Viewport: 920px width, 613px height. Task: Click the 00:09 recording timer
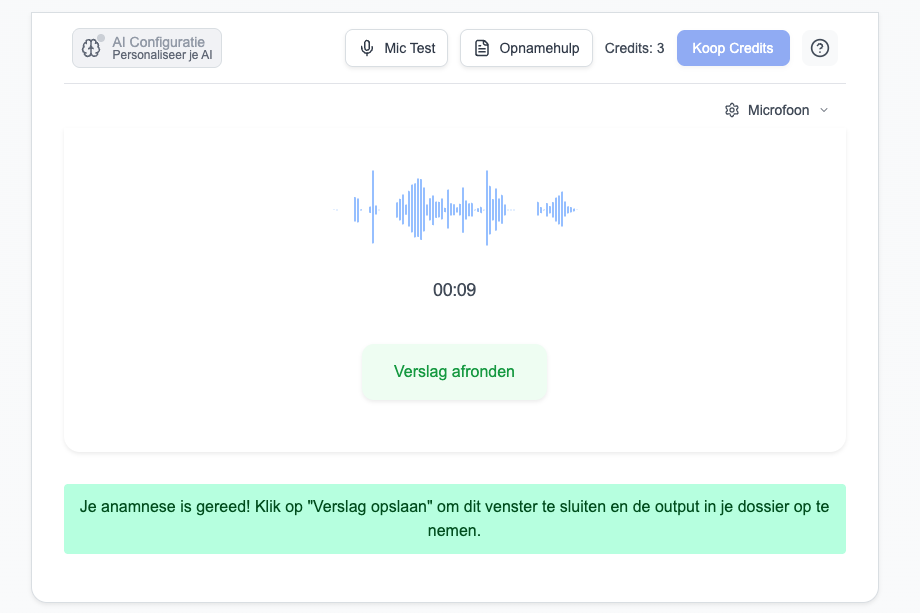click(x=454, y=290)
